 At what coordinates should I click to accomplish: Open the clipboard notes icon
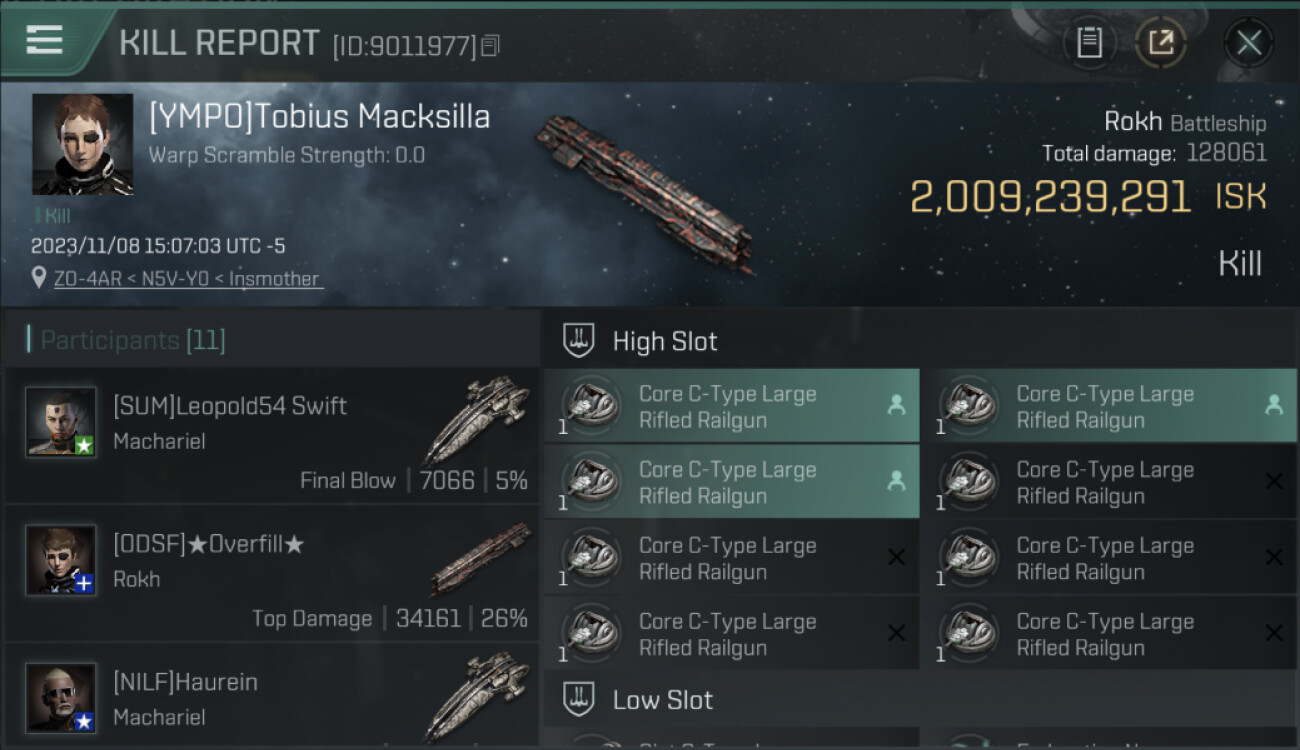(x=1089, y=43)
